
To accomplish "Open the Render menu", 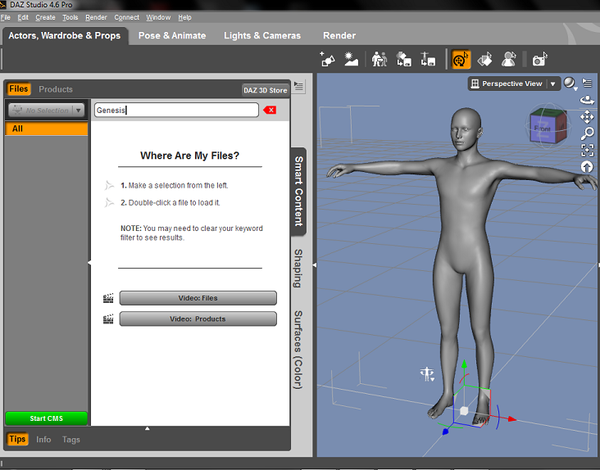I will [x=96, y=18].
